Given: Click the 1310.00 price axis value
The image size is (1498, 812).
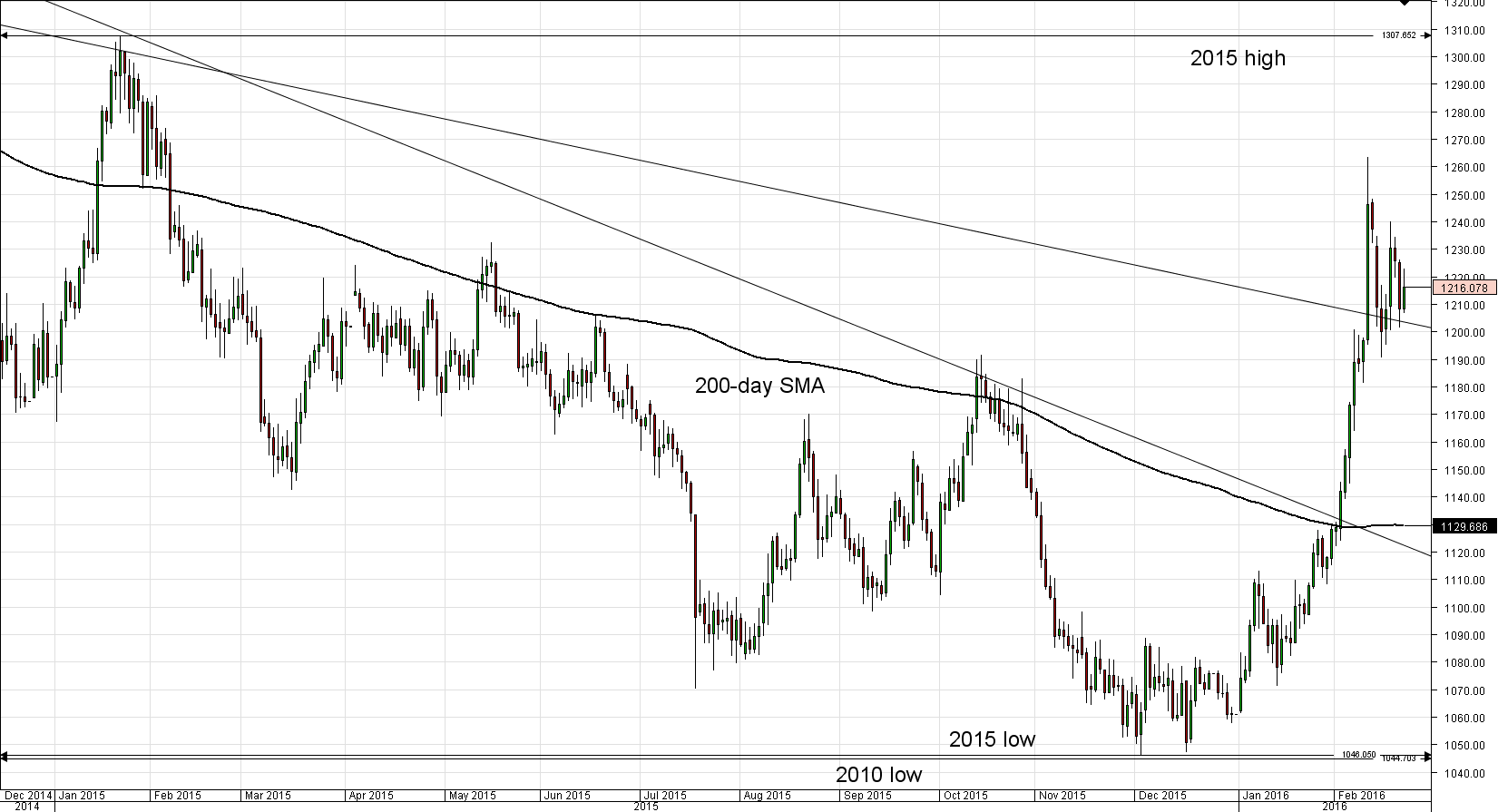Looking at the screenshot, I should click(1466, 30).
